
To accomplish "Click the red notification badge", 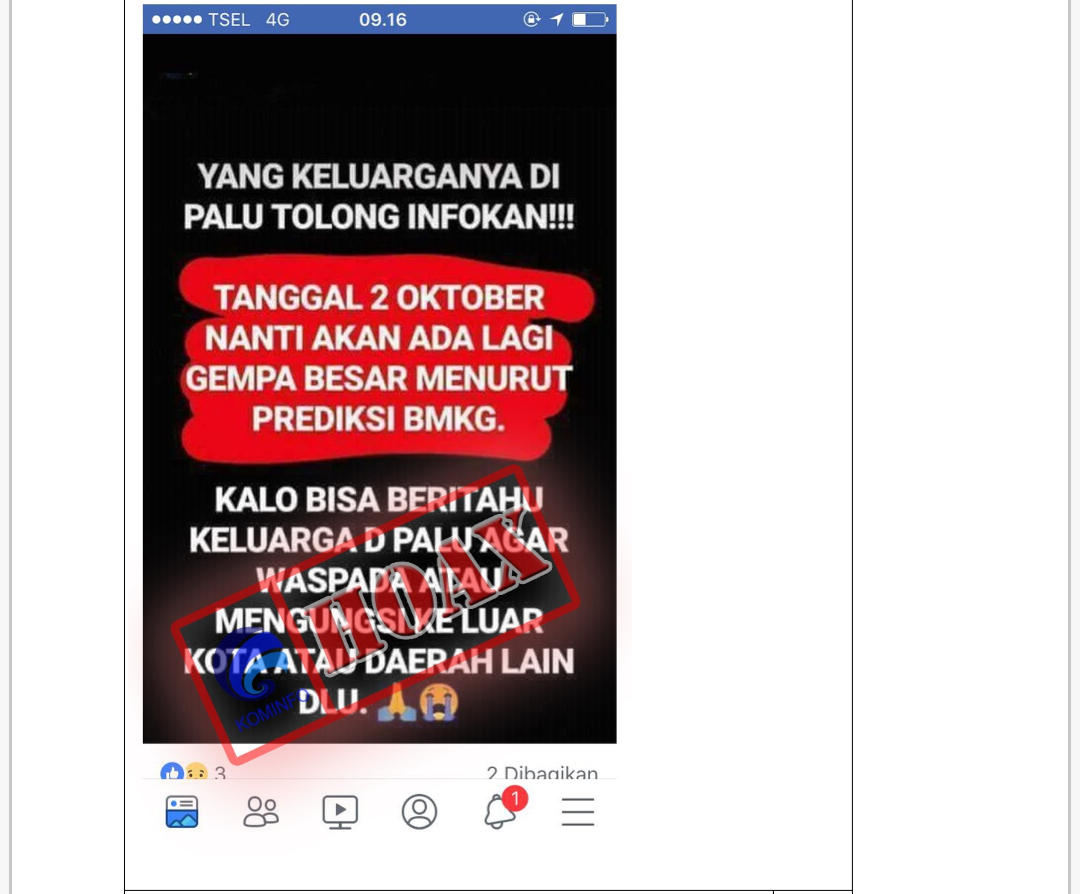I will 515,799.
